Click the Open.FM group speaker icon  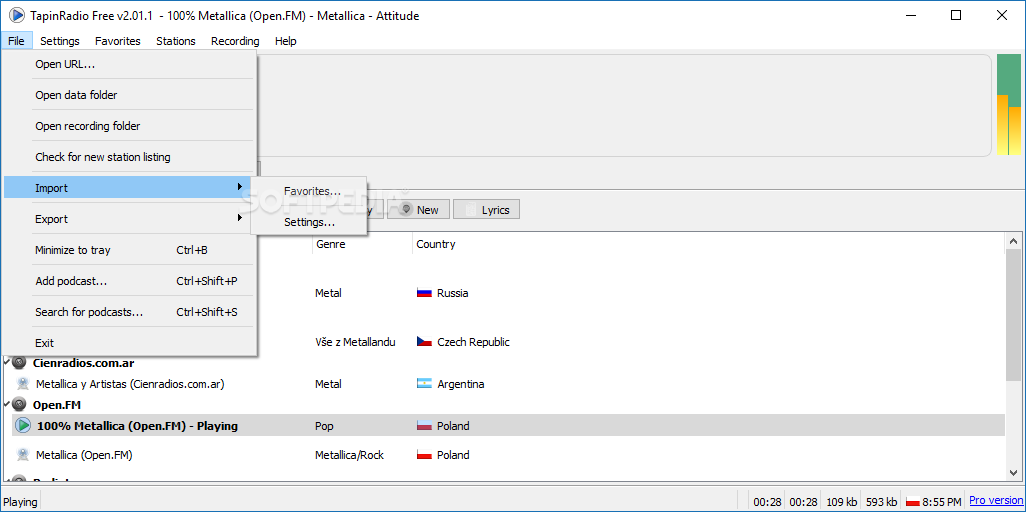[20, 404]
